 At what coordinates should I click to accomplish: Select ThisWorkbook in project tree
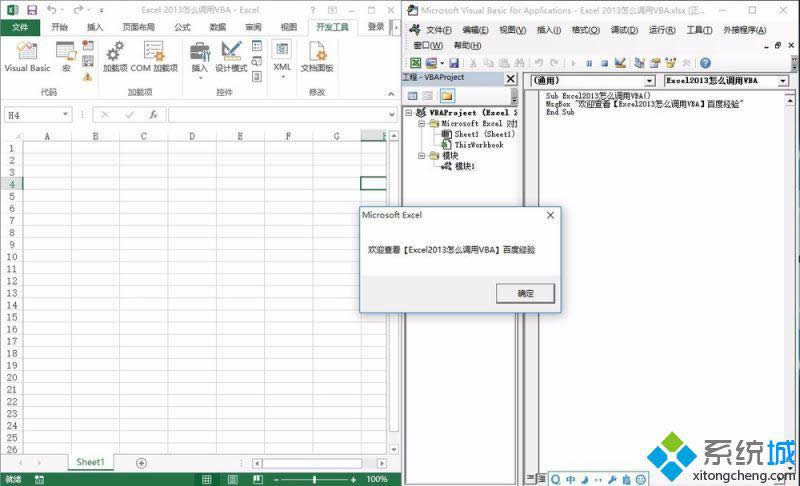pyautogui.click(x=478, y=145)
